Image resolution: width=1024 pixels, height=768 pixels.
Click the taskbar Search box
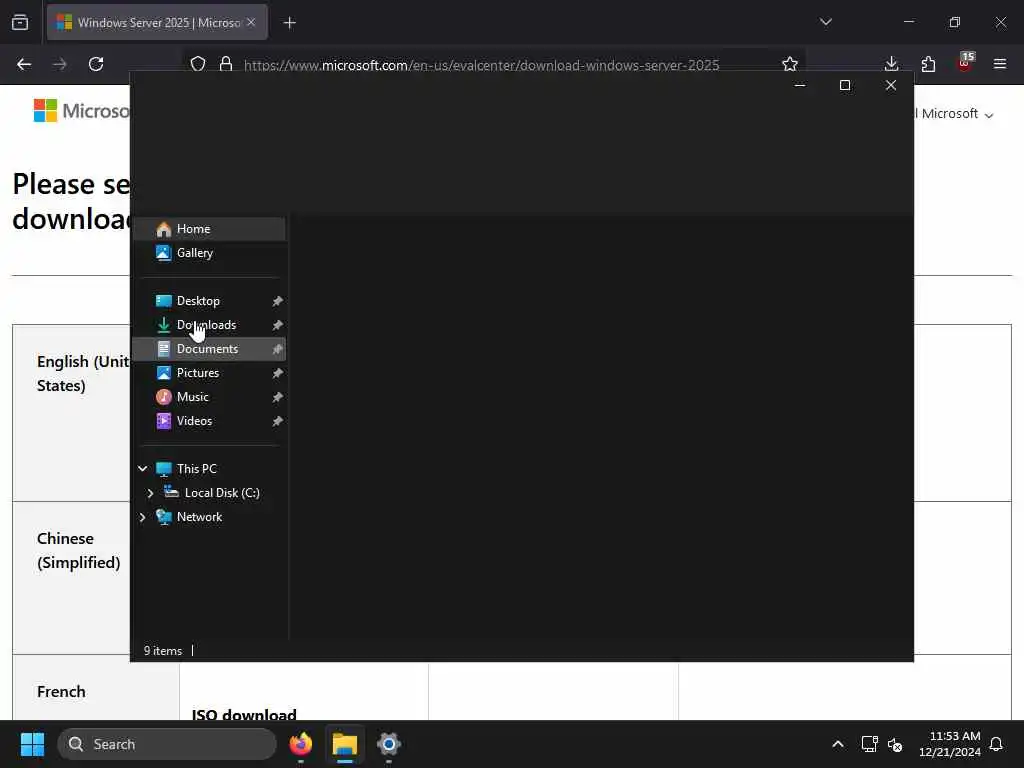167,744
